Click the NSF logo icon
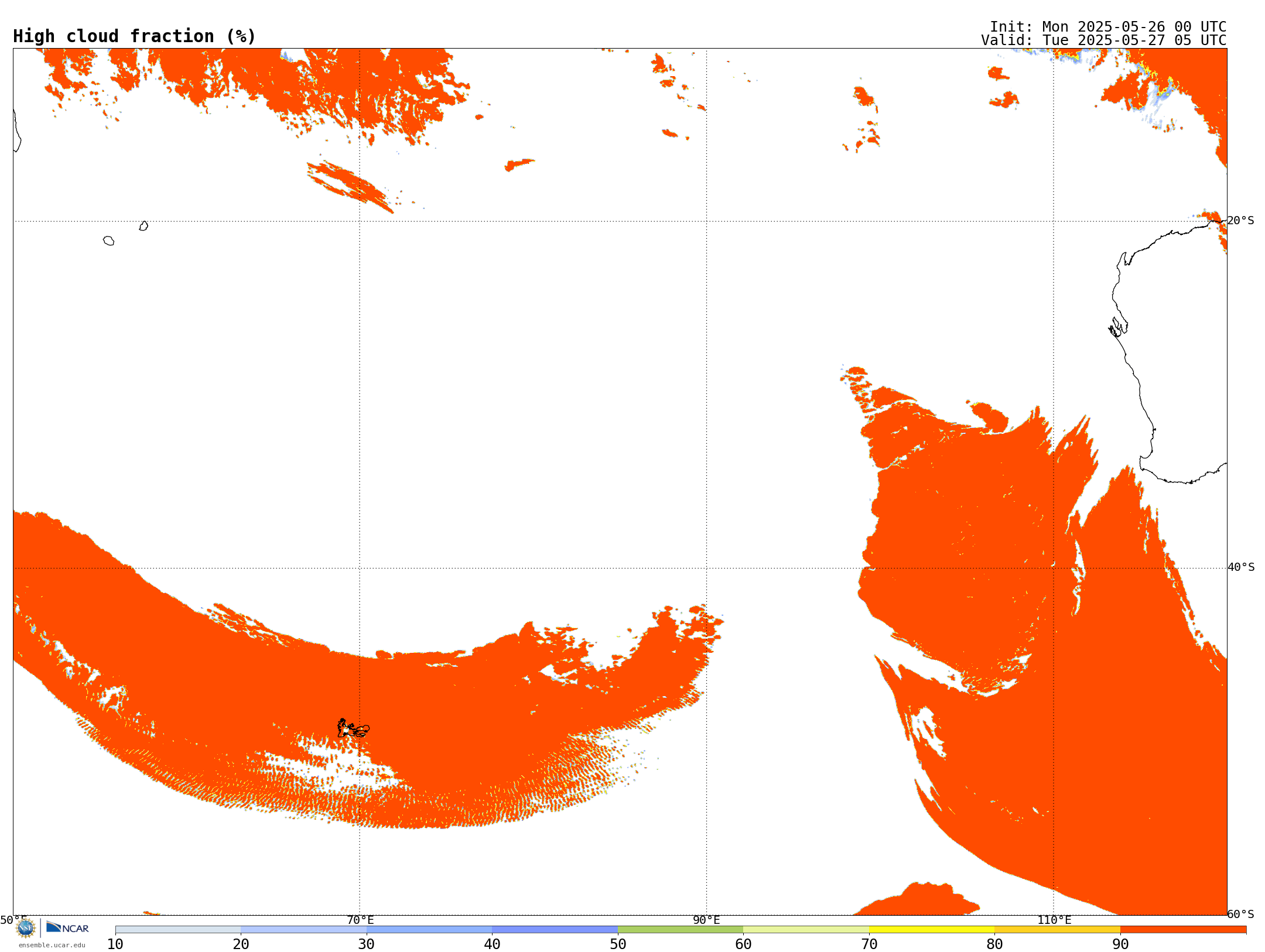Screen dimensions: 1265x952 coord(26,928)
